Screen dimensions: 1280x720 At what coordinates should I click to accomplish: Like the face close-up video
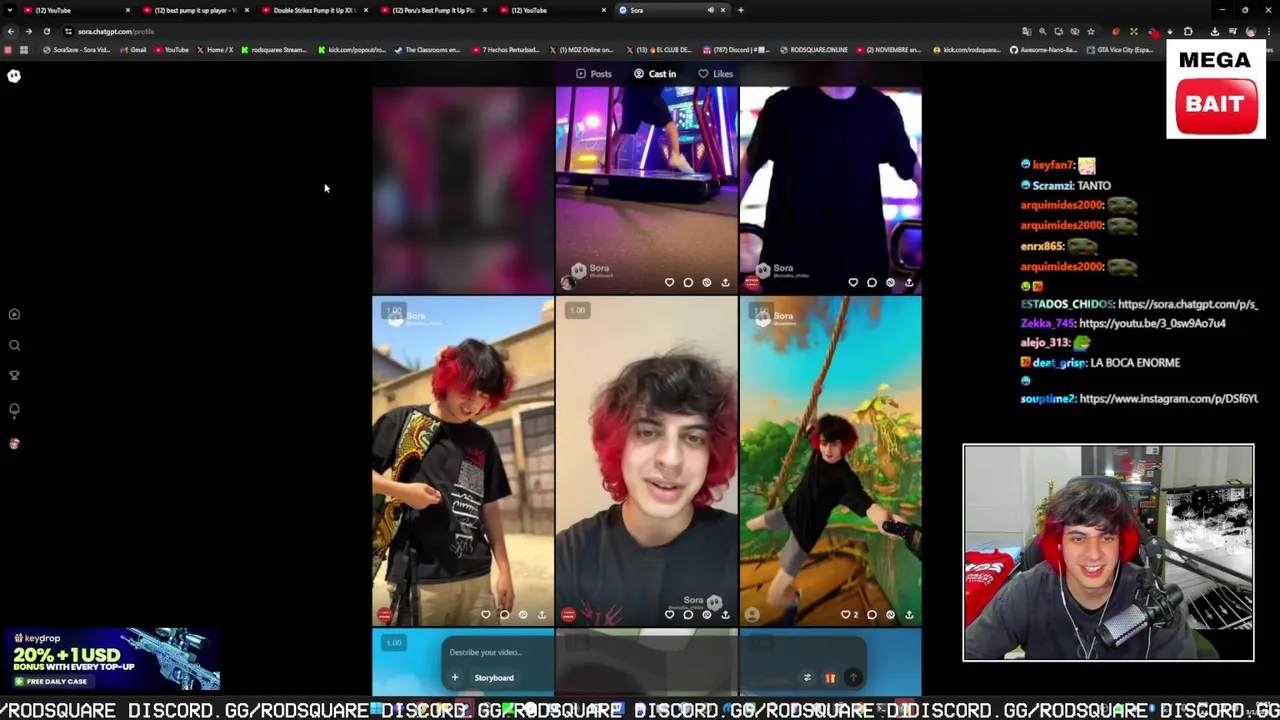(x=669, y=614)
